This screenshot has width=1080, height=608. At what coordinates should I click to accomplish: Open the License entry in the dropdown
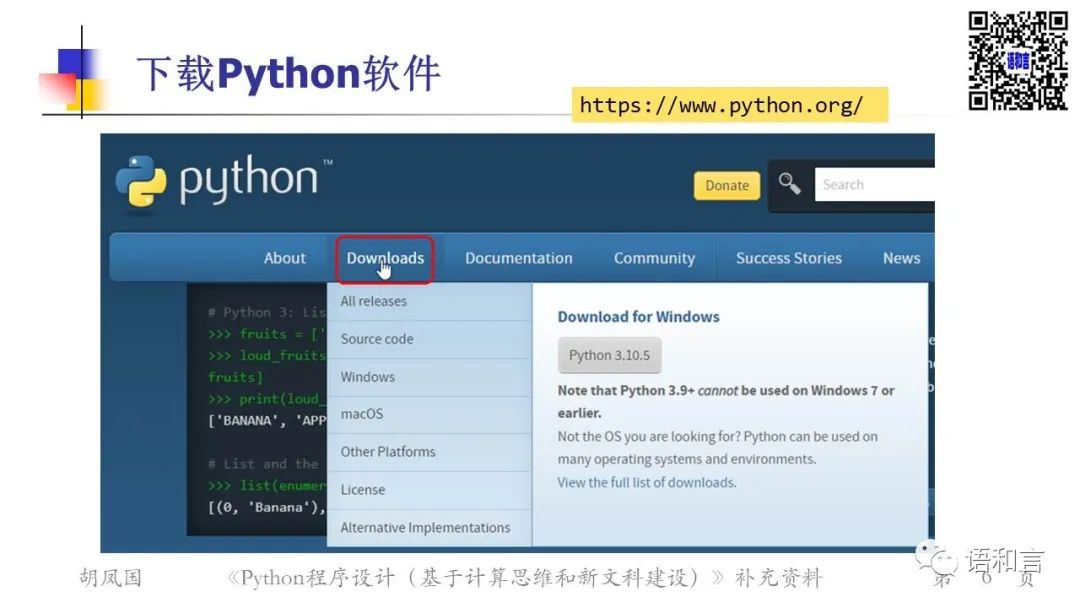pos(429,490)
